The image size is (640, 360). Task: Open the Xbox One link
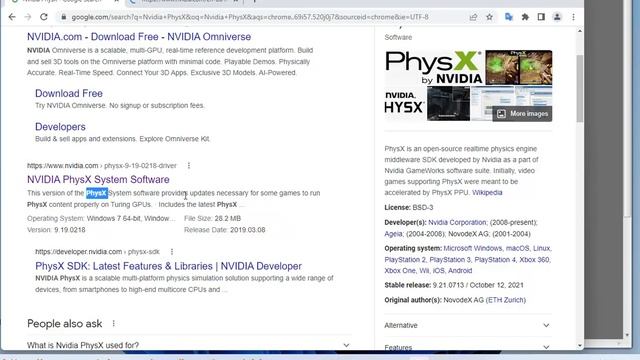click(x=400, y=271)
